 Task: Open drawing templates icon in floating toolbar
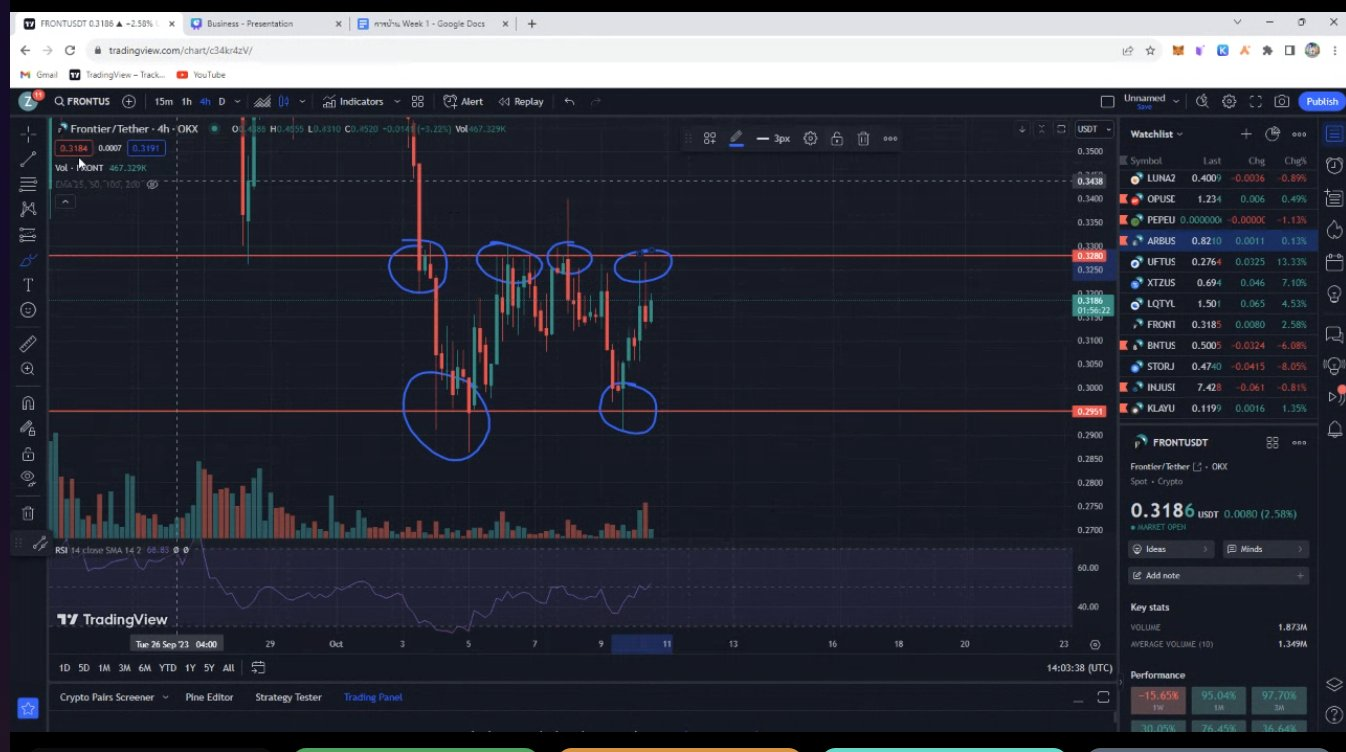tap(709, 138)
